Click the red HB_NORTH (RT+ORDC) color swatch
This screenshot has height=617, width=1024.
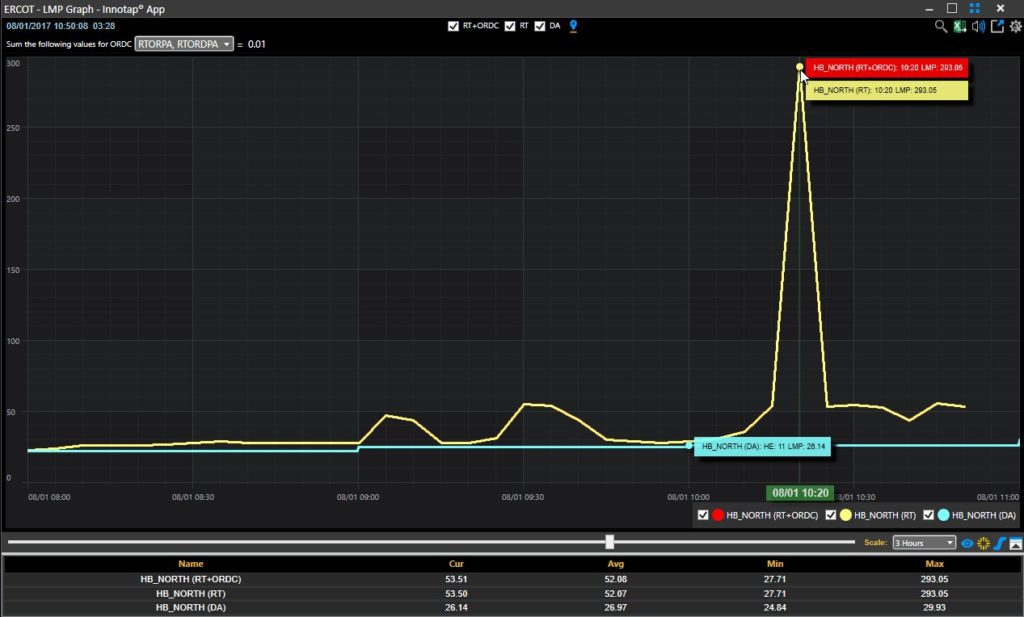tap(718, 515)
